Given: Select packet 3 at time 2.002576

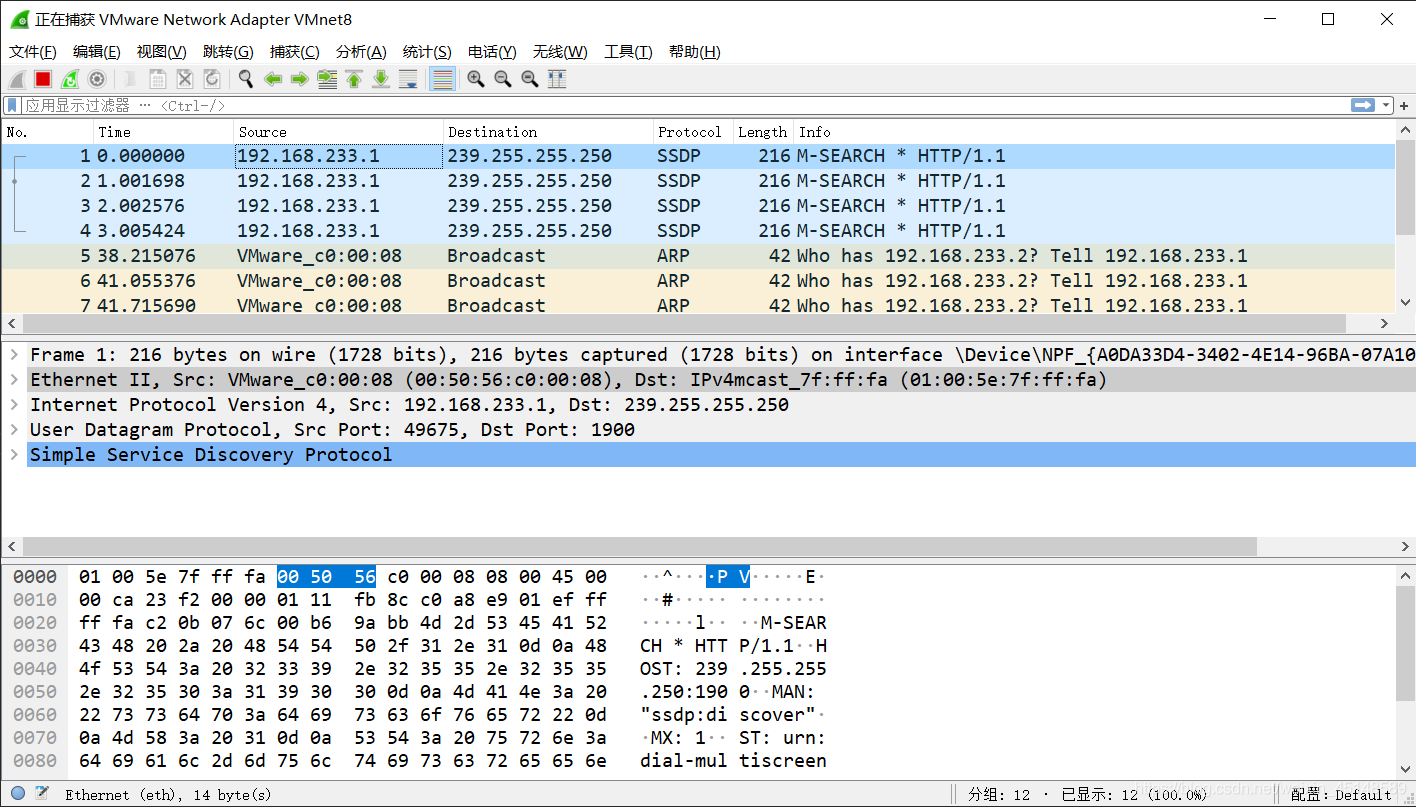Looking at the screenshot, I should click(x=698, y=206).
